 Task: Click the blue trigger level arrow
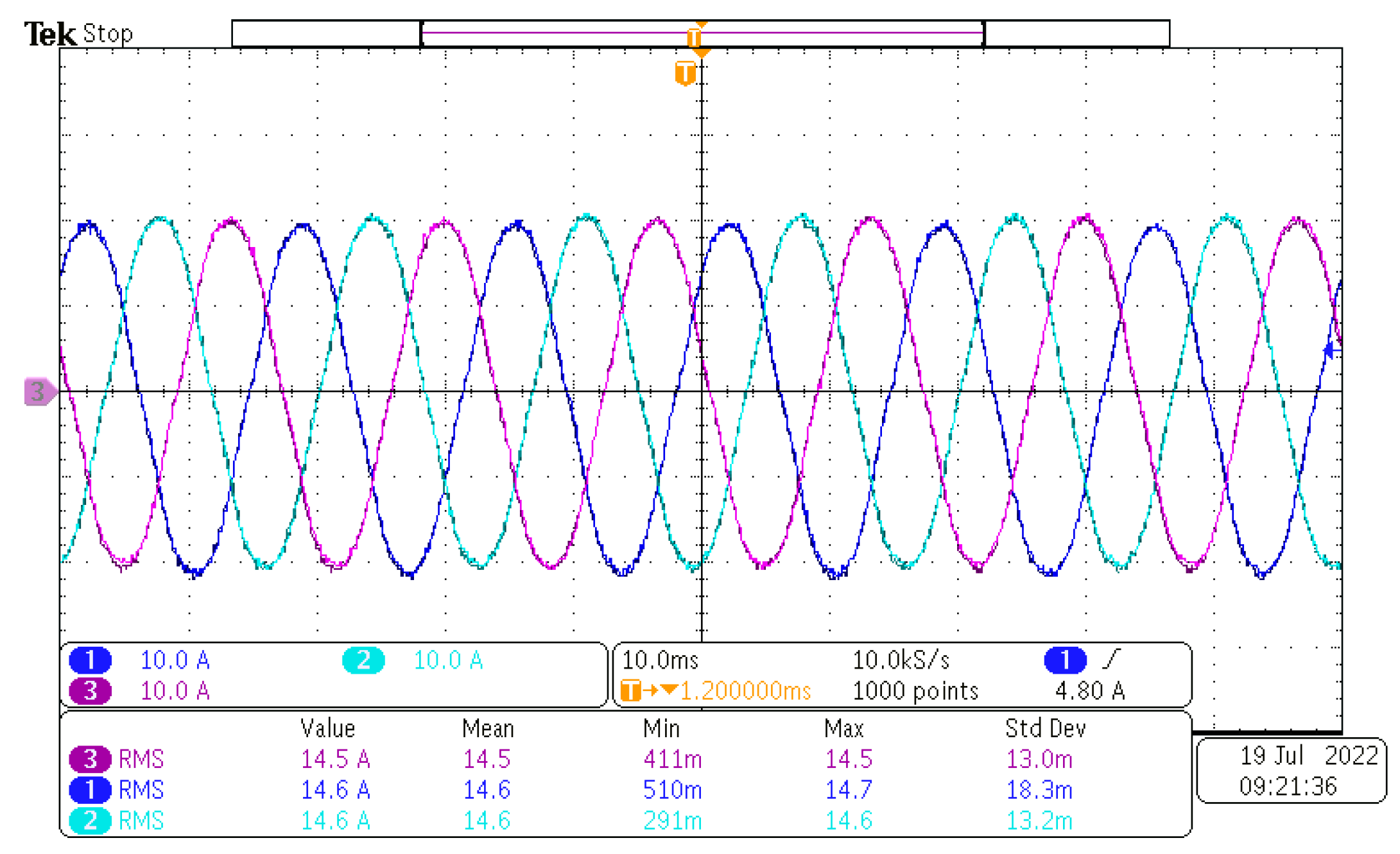(1329, 350)
